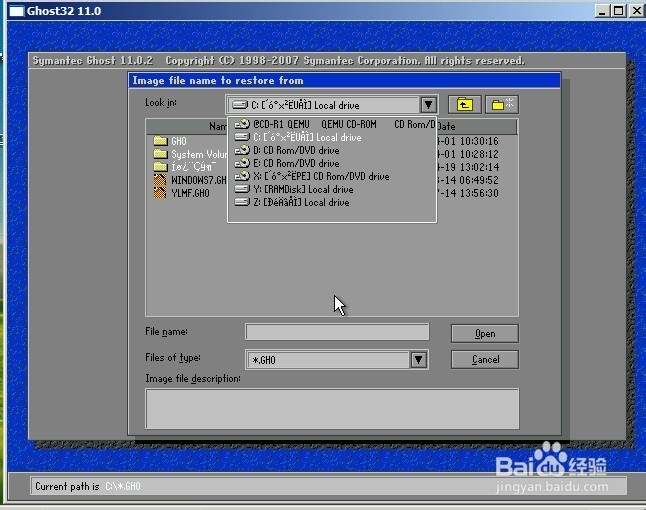Click the Ghost32 window title bar icon
This screenshot has height=510, width=646.
(x=16, y=11)
